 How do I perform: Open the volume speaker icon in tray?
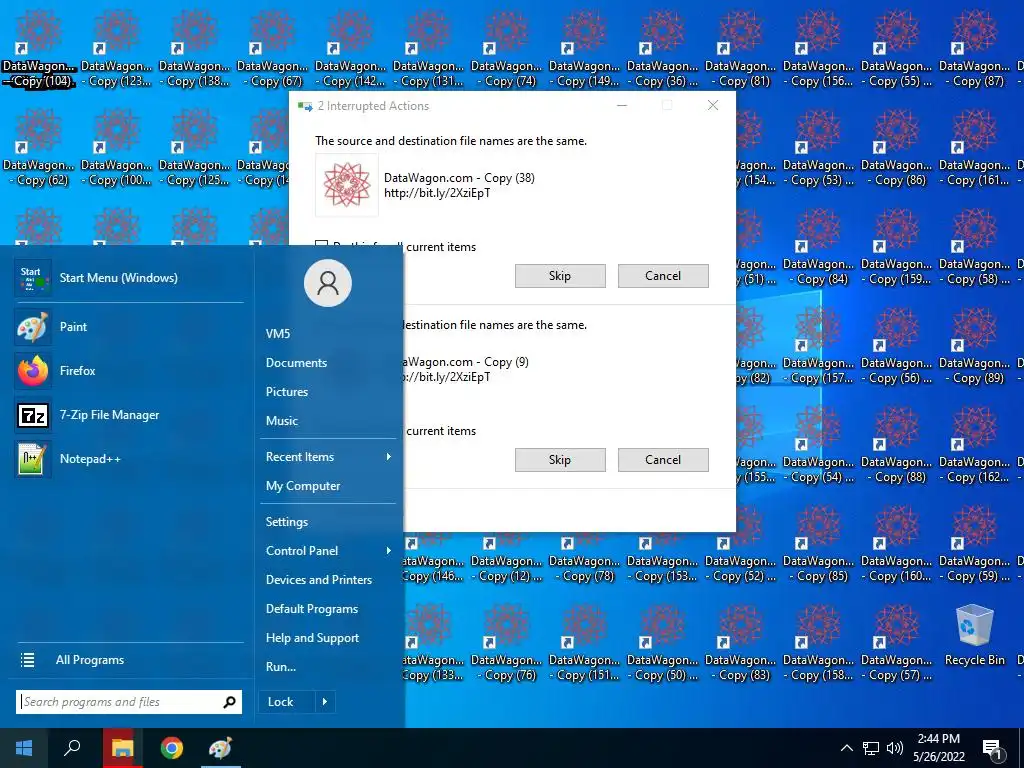pos(895,748)
